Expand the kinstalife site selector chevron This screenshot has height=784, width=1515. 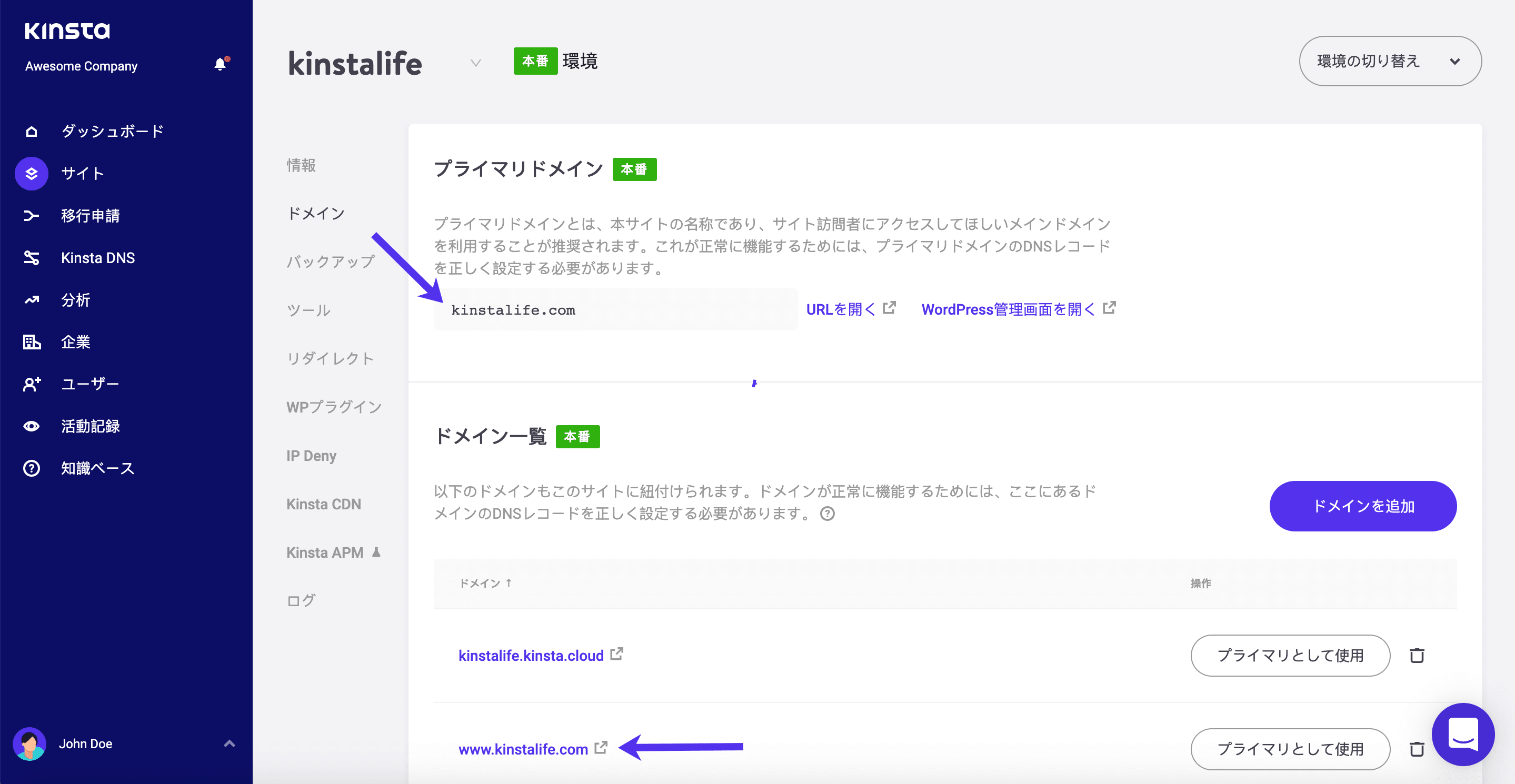(476, 63)
